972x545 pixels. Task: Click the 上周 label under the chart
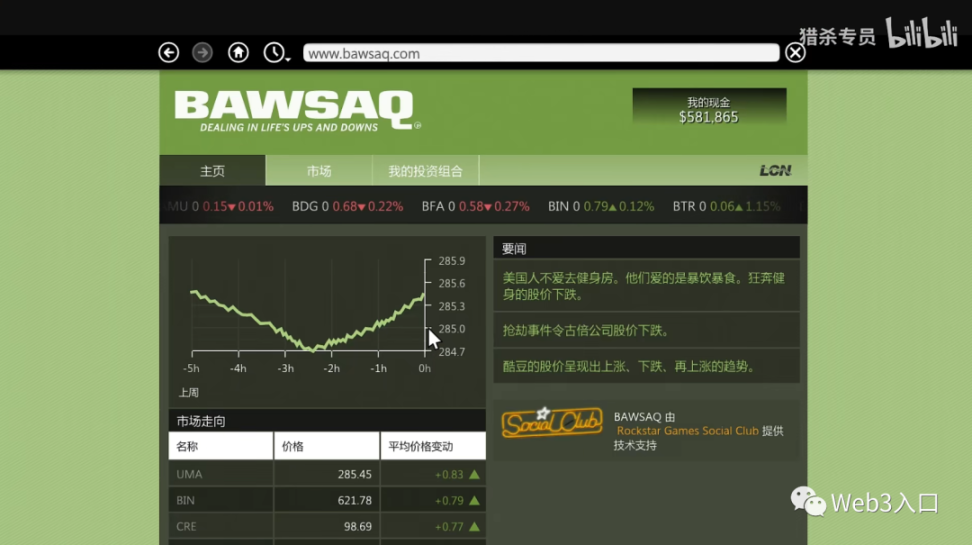click(188, 392)
